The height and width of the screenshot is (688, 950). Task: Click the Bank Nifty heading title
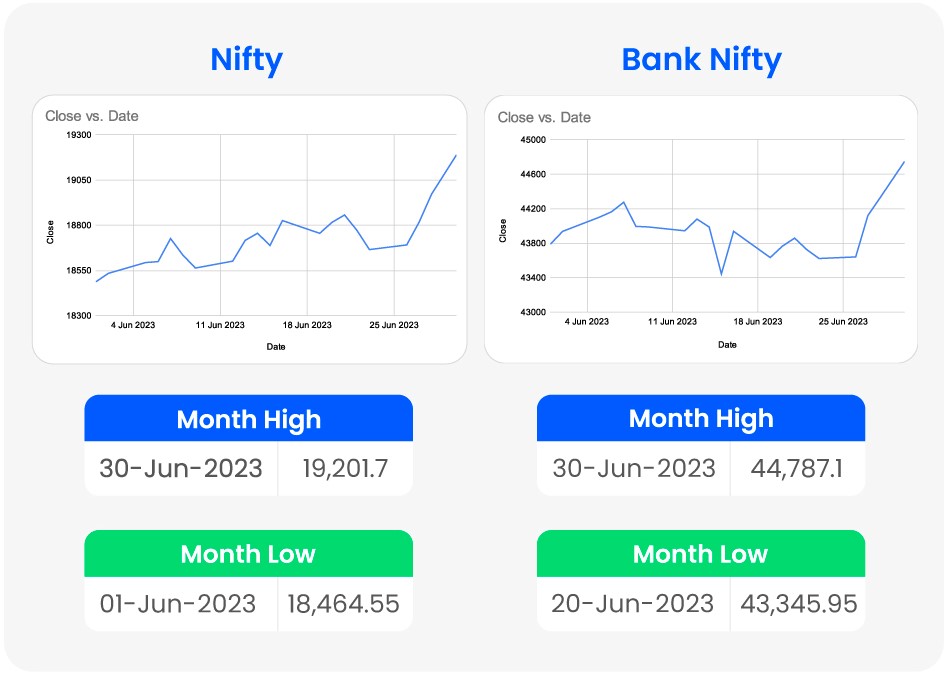tap(701, 60)
